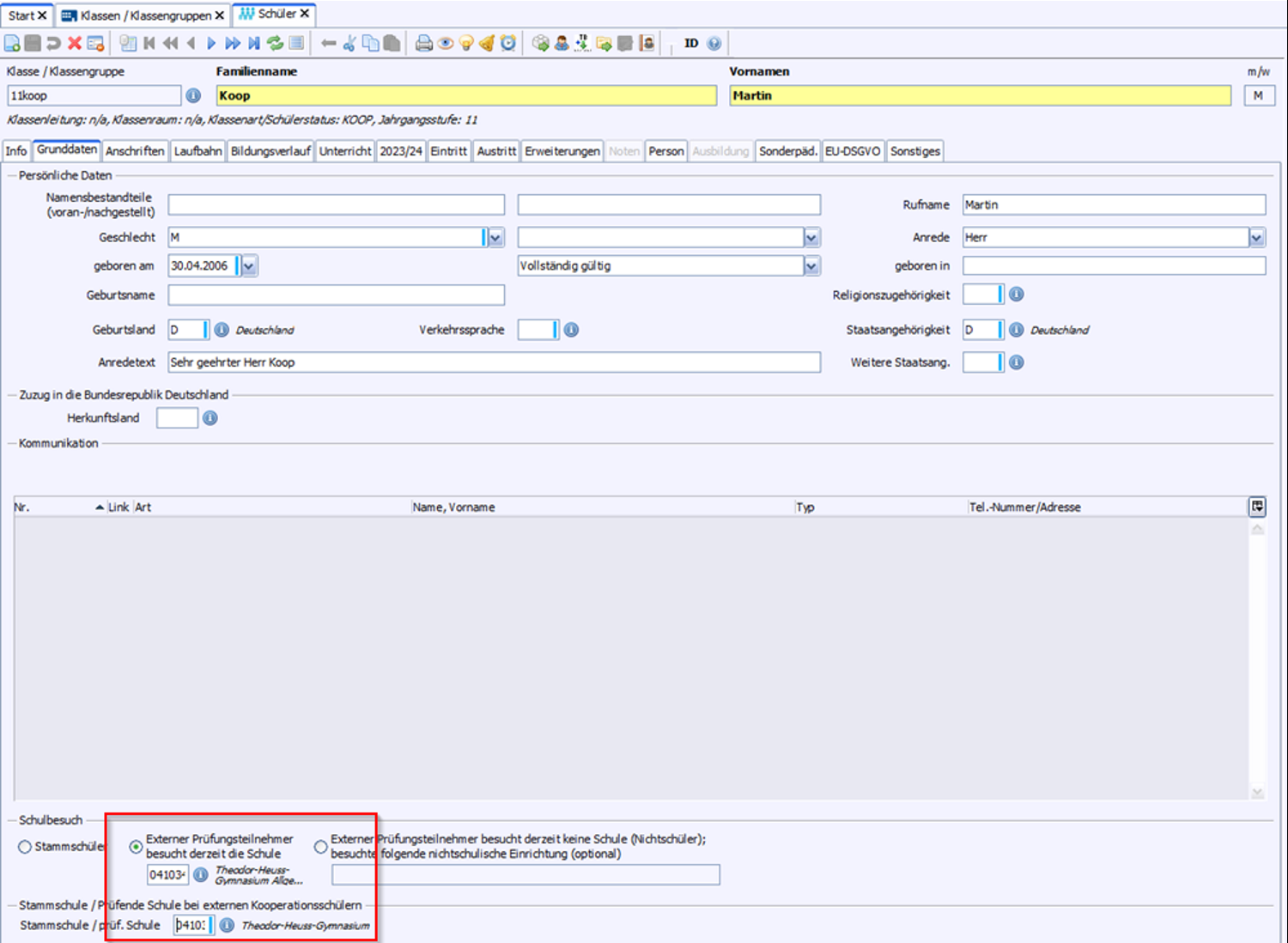Click the green refresh arrows icon
1288x943 pixels.
coord(275,43)
